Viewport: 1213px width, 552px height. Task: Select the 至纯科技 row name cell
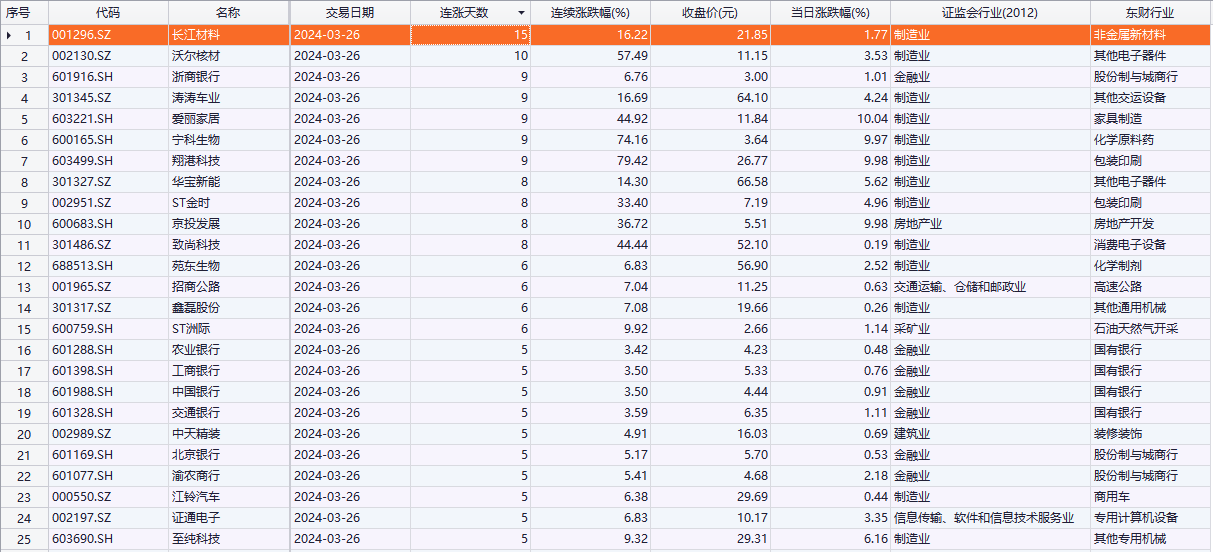click(195, 539)
